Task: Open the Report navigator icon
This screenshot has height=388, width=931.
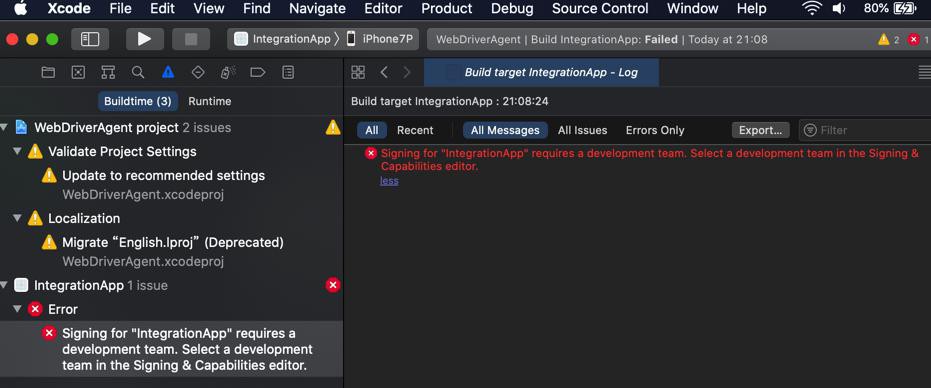Action: click(288, 72)
